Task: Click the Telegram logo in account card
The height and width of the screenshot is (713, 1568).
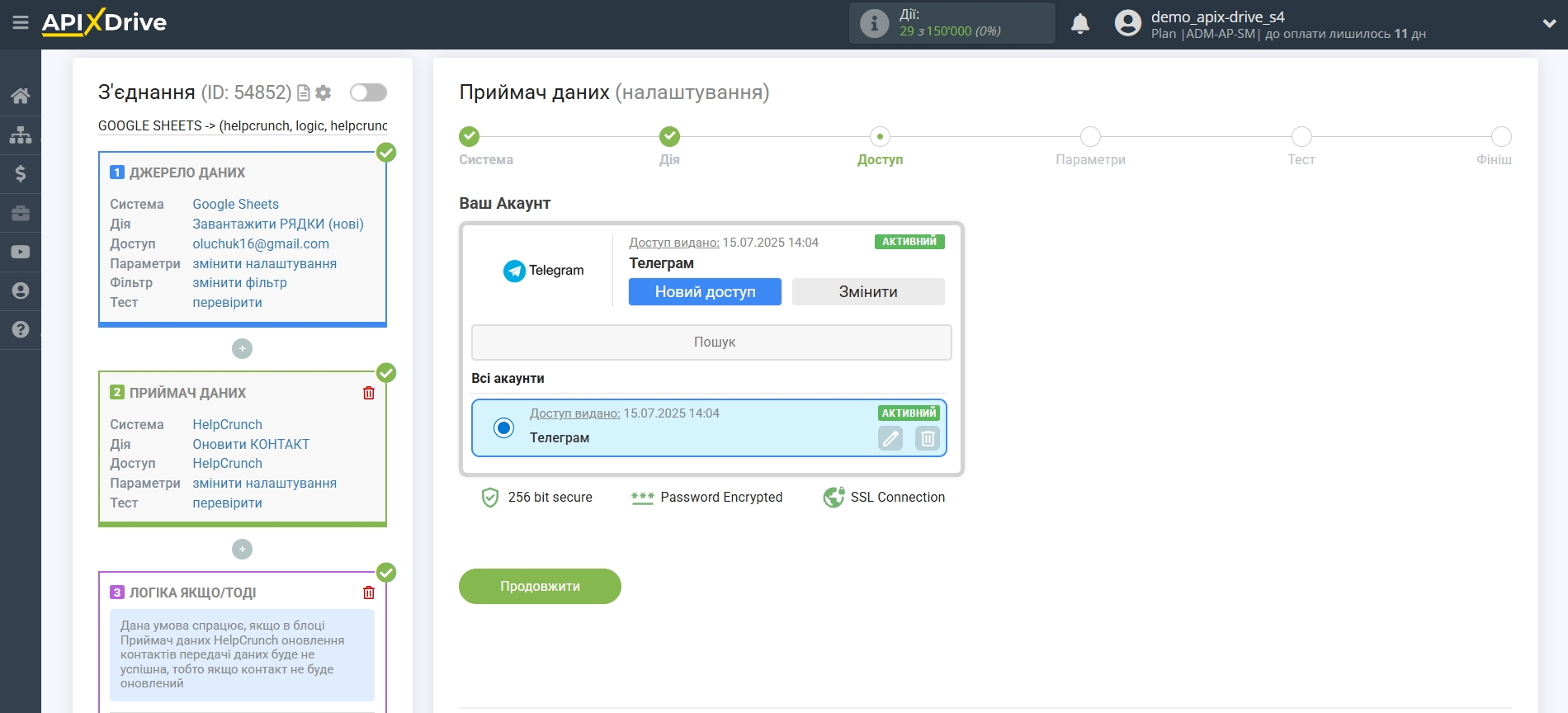Action: click(x=543, y=270)
